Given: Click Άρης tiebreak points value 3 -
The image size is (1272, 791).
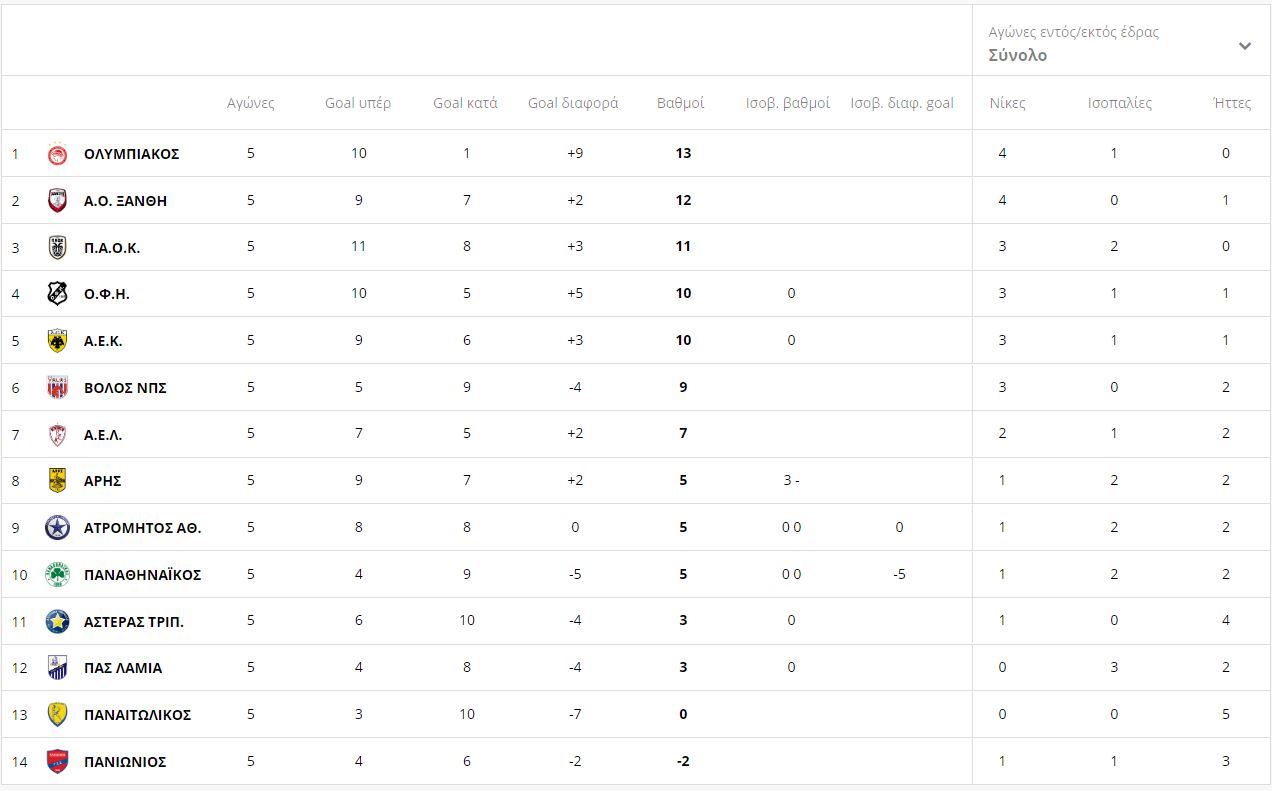Looking at the screenshot, I should pos(791,481).
